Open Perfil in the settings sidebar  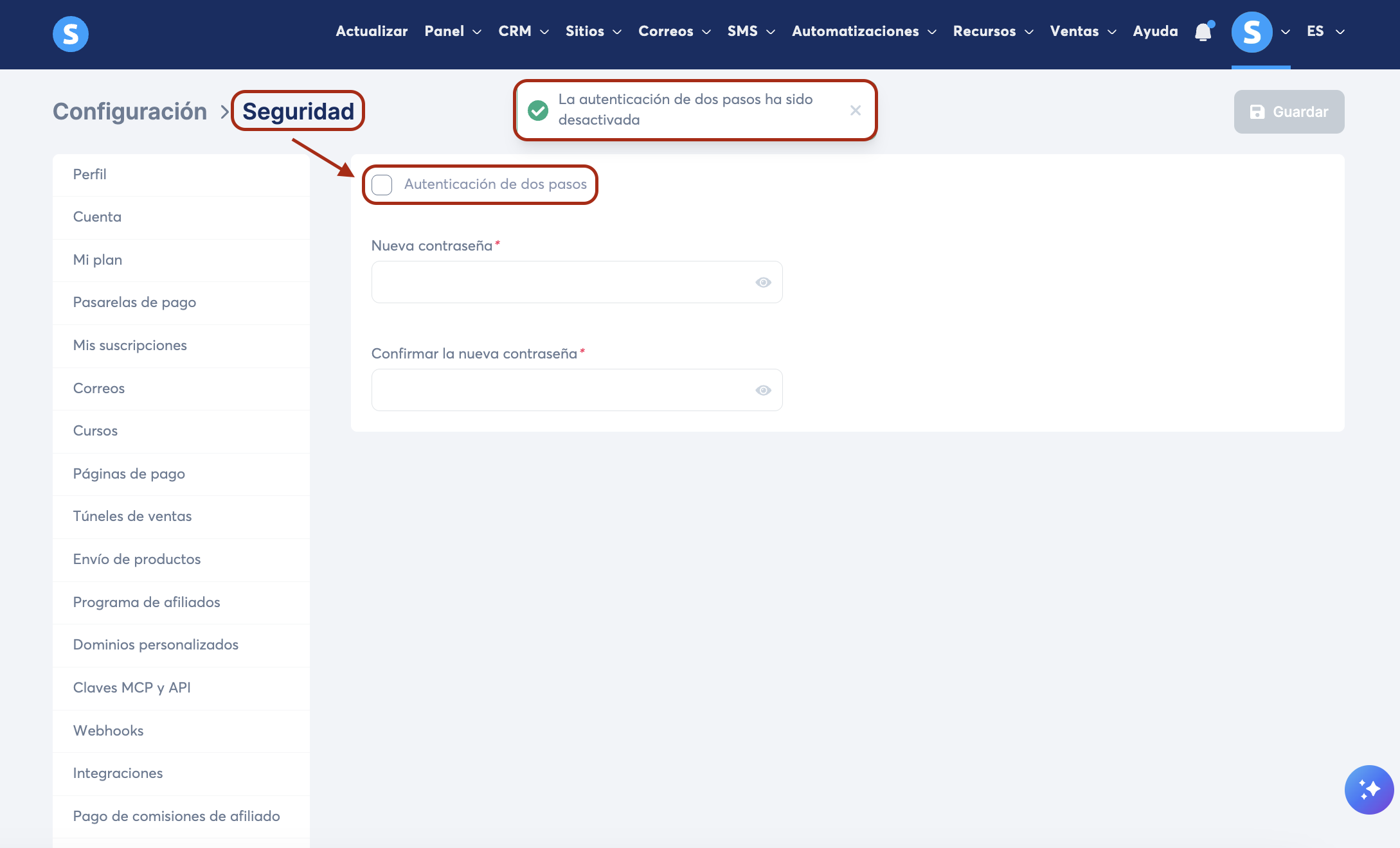(181, 175)
